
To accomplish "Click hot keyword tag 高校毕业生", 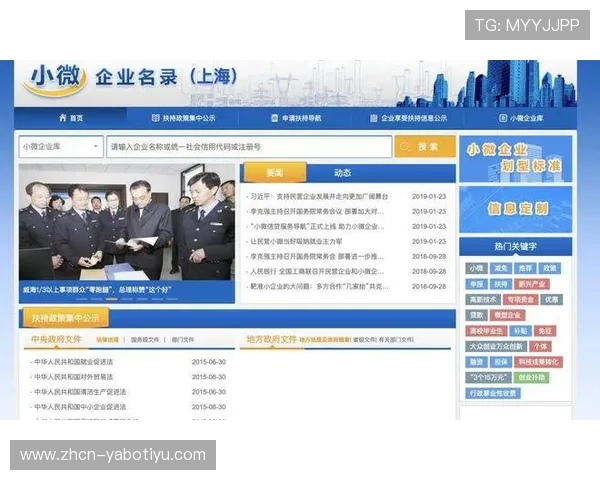I will (x=486, y=331).
